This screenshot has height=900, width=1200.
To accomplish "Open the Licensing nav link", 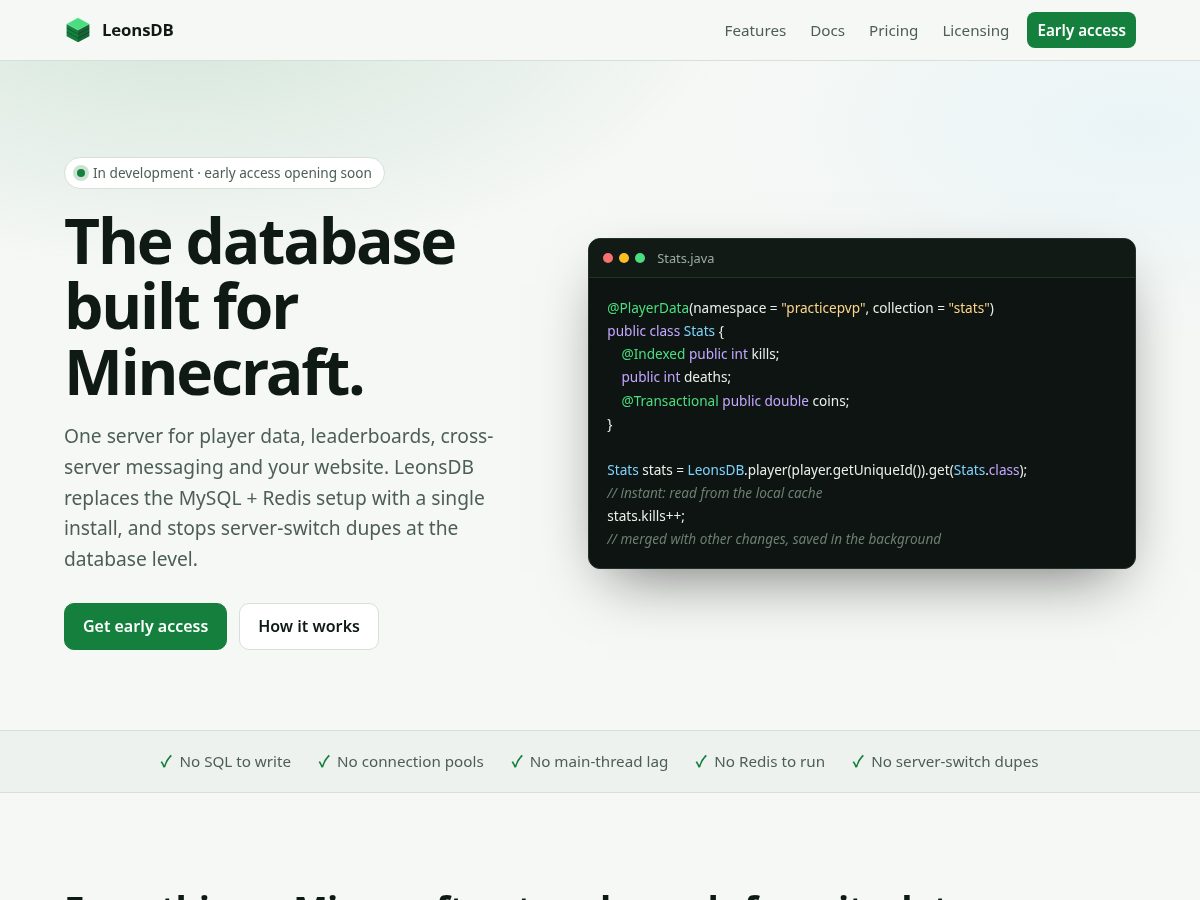I will click(975, 31).
